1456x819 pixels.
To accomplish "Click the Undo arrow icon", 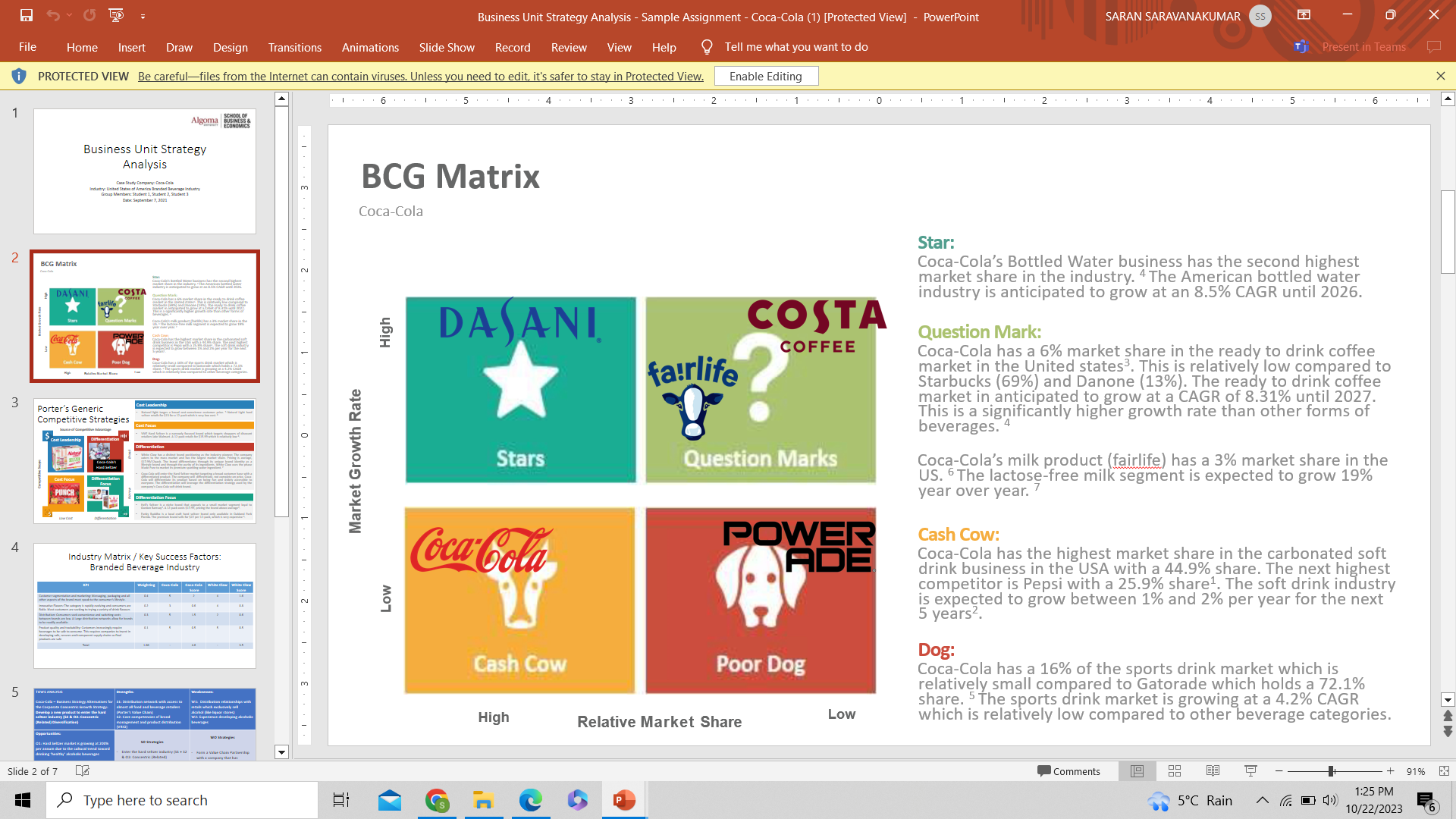I will click(52, 15).
